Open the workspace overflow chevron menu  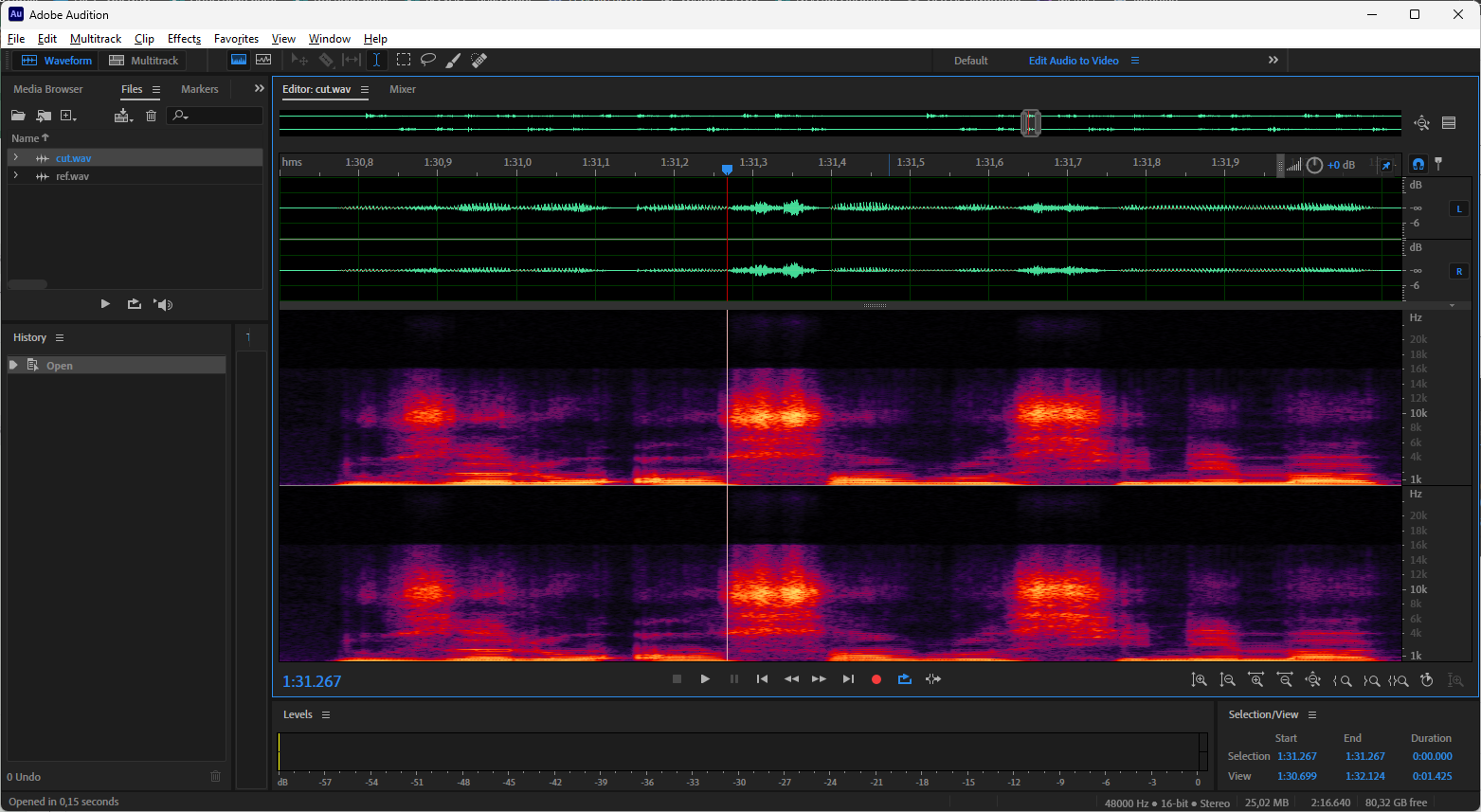[1273, 61]
